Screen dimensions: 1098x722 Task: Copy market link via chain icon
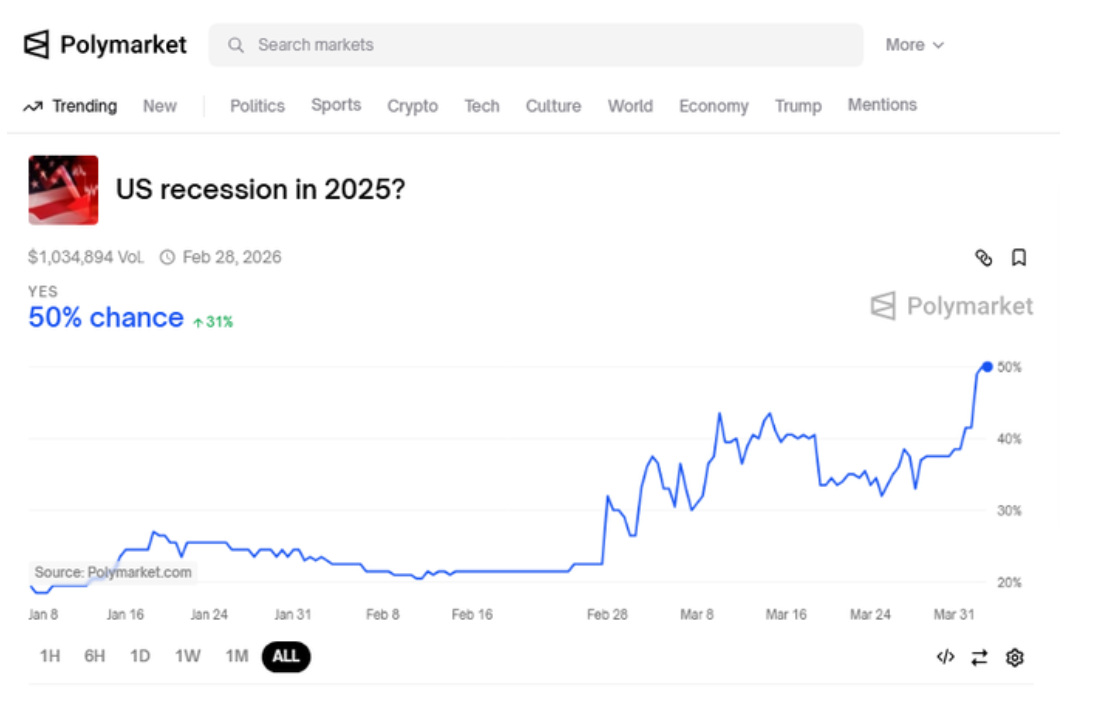(x=984, y=258)
